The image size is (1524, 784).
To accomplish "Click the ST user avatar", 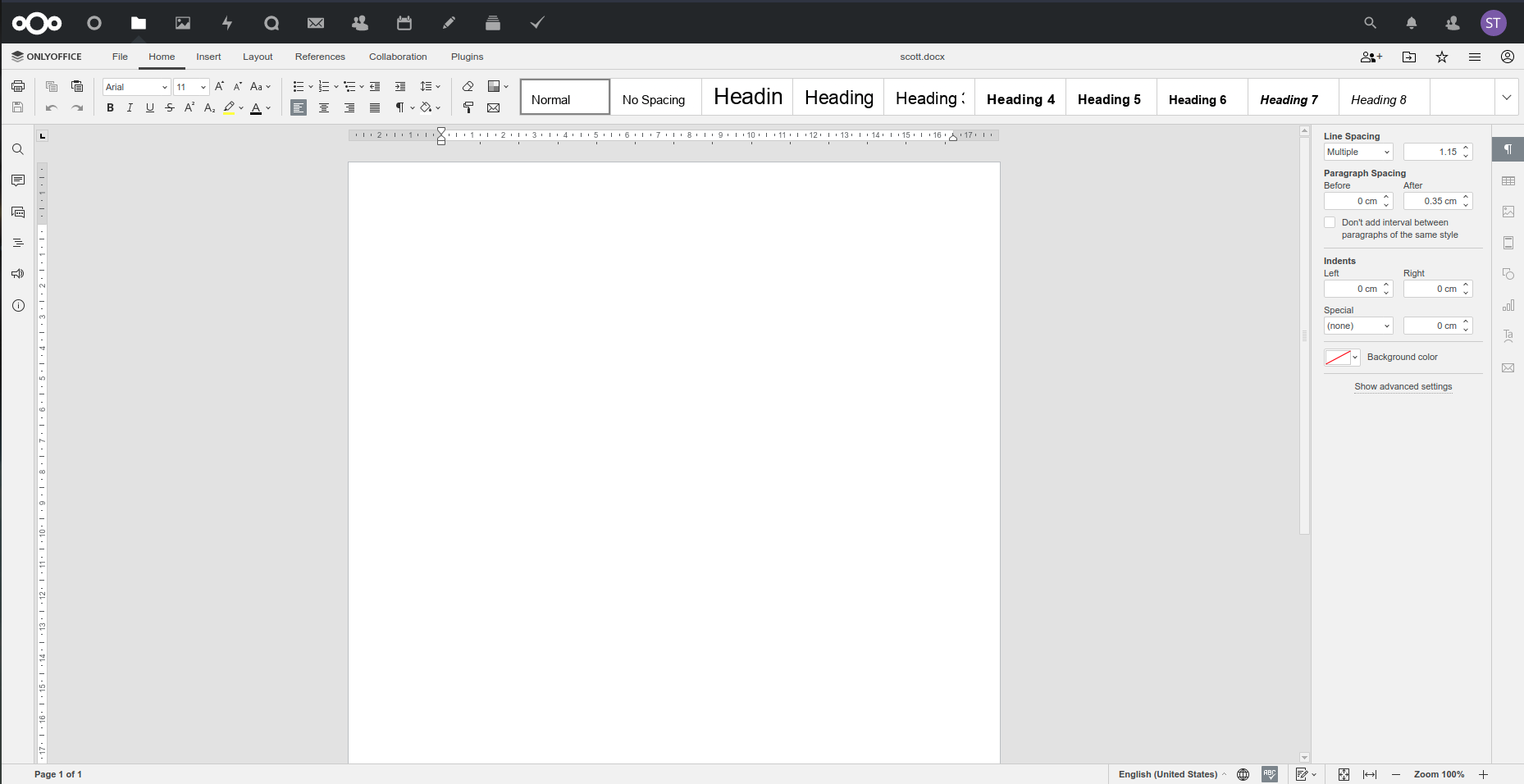I will [1494, 23].
